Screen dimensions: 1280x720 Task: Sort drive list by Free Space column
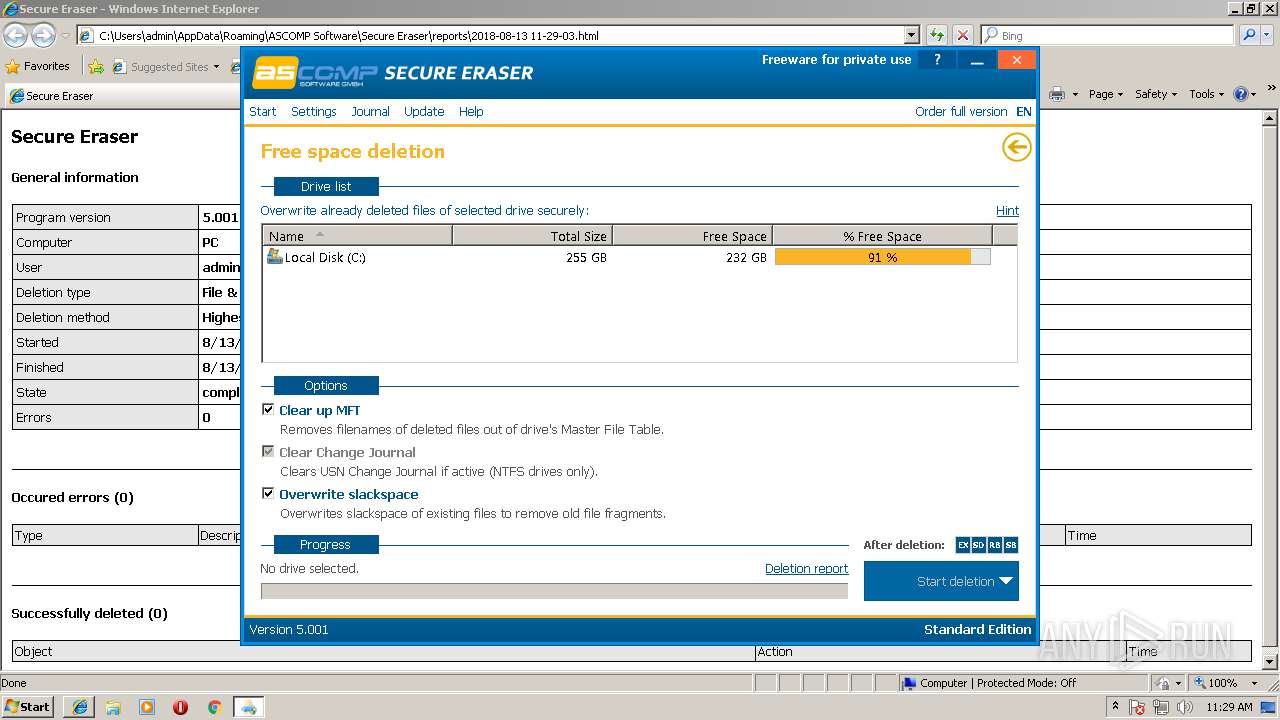click(x=692, y=236)
